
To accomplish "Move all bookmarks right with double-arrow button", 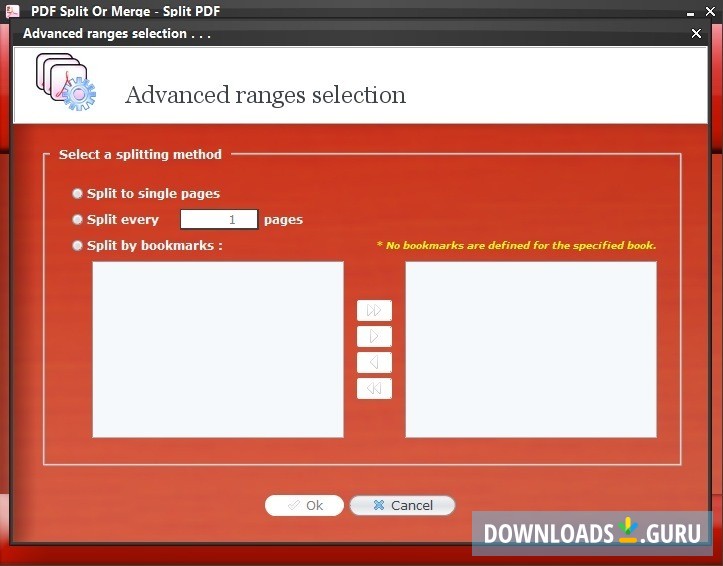I will pos(374,310).
